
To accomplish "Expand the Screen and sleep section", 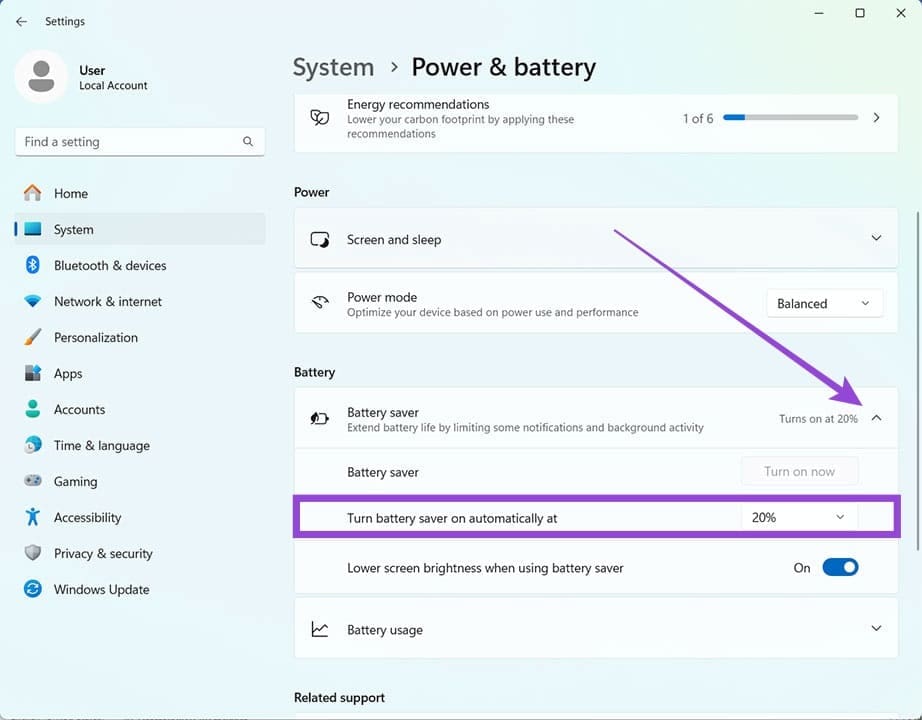I will pyautogui.click(x=876, y=239).
